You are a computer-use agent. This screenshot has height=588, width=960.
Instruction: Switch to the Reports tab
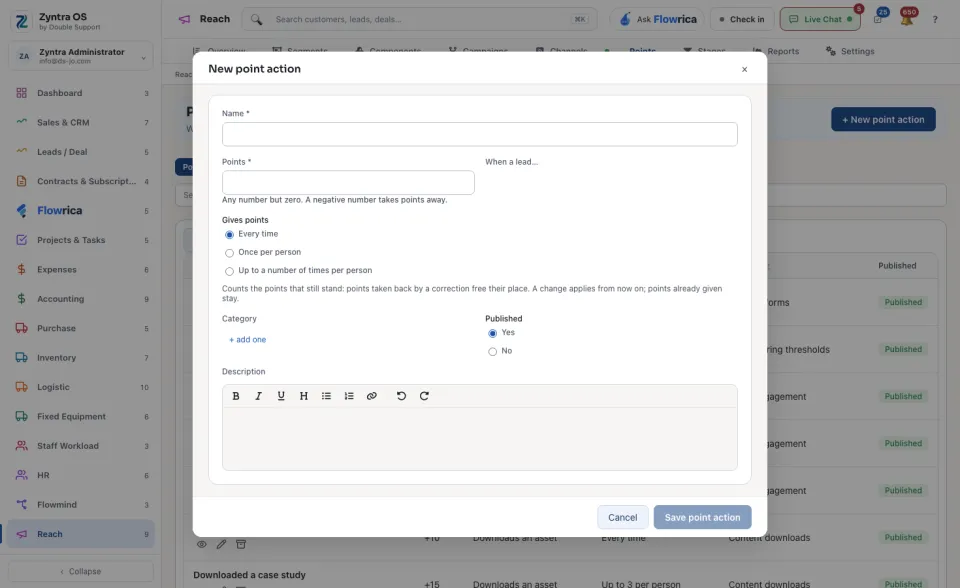click(x=776, y=51)
